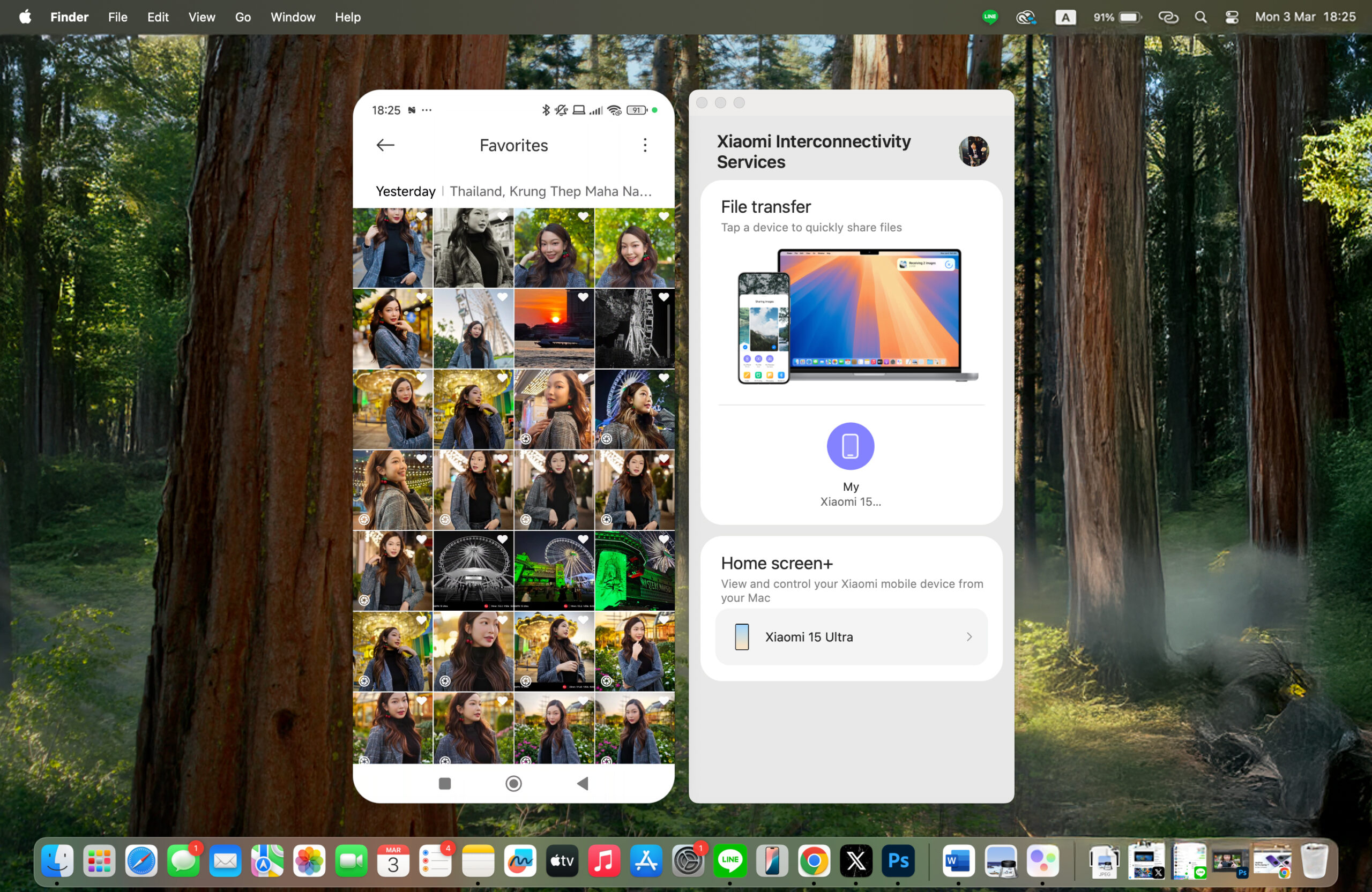Click the battery status in menu bar
The width and height of the screenshot is (1372, 892).
point(1129,17)
